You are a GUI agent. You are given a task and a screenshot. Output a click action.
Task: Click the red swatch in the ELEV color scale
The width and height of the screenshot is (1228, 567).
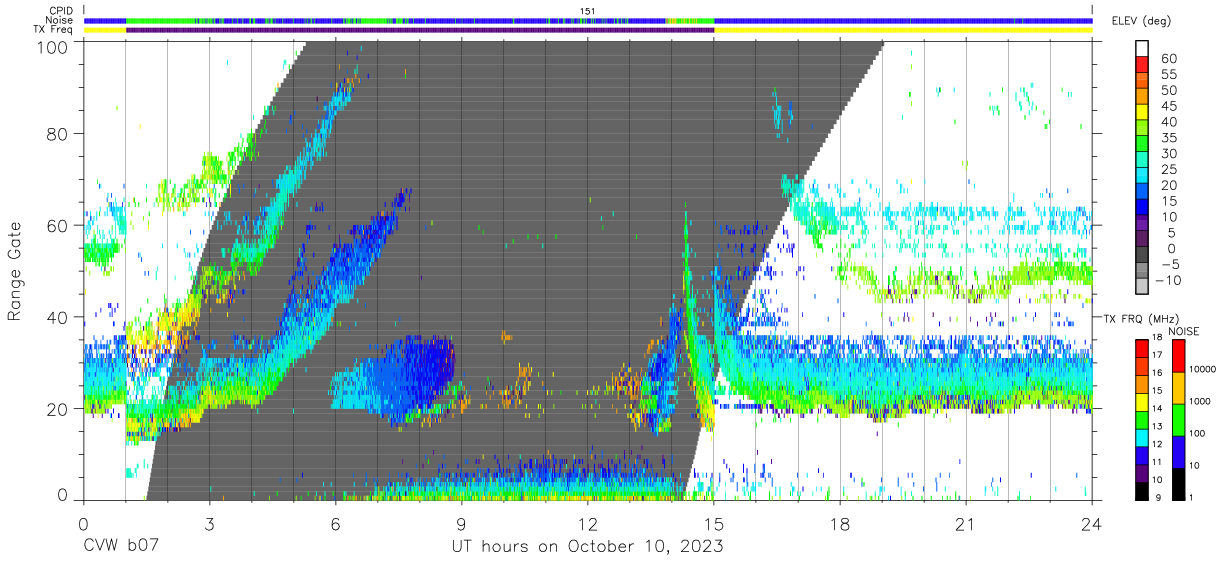point(1142,65)
